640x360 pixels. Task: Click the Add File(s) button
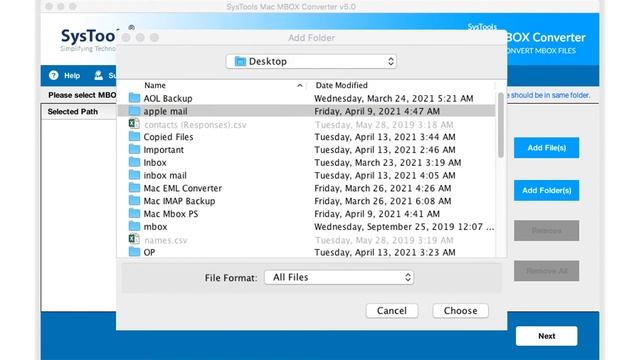click(546, 148)
